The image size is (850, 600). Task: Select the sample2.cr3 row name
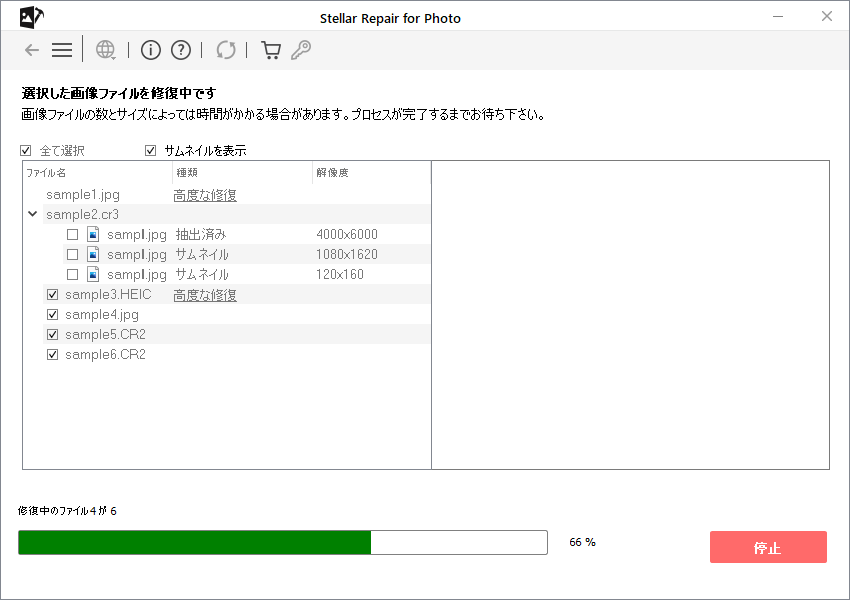coord(82,214)
